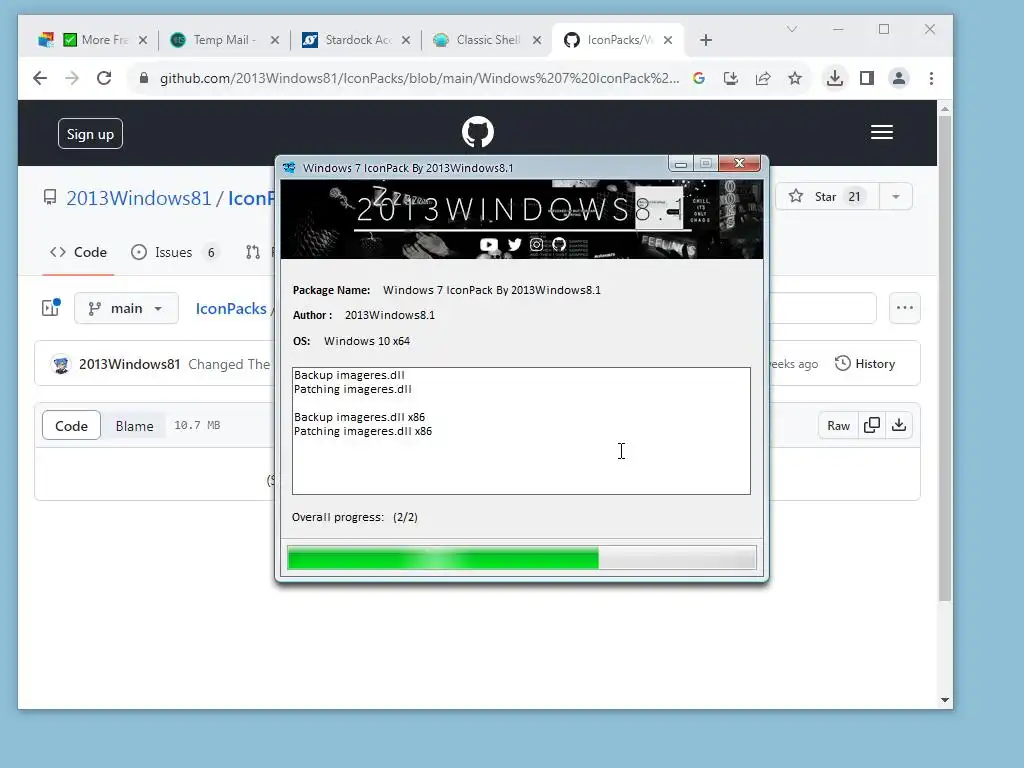Switch to the Classic Shell tab

tap(487, 40)
